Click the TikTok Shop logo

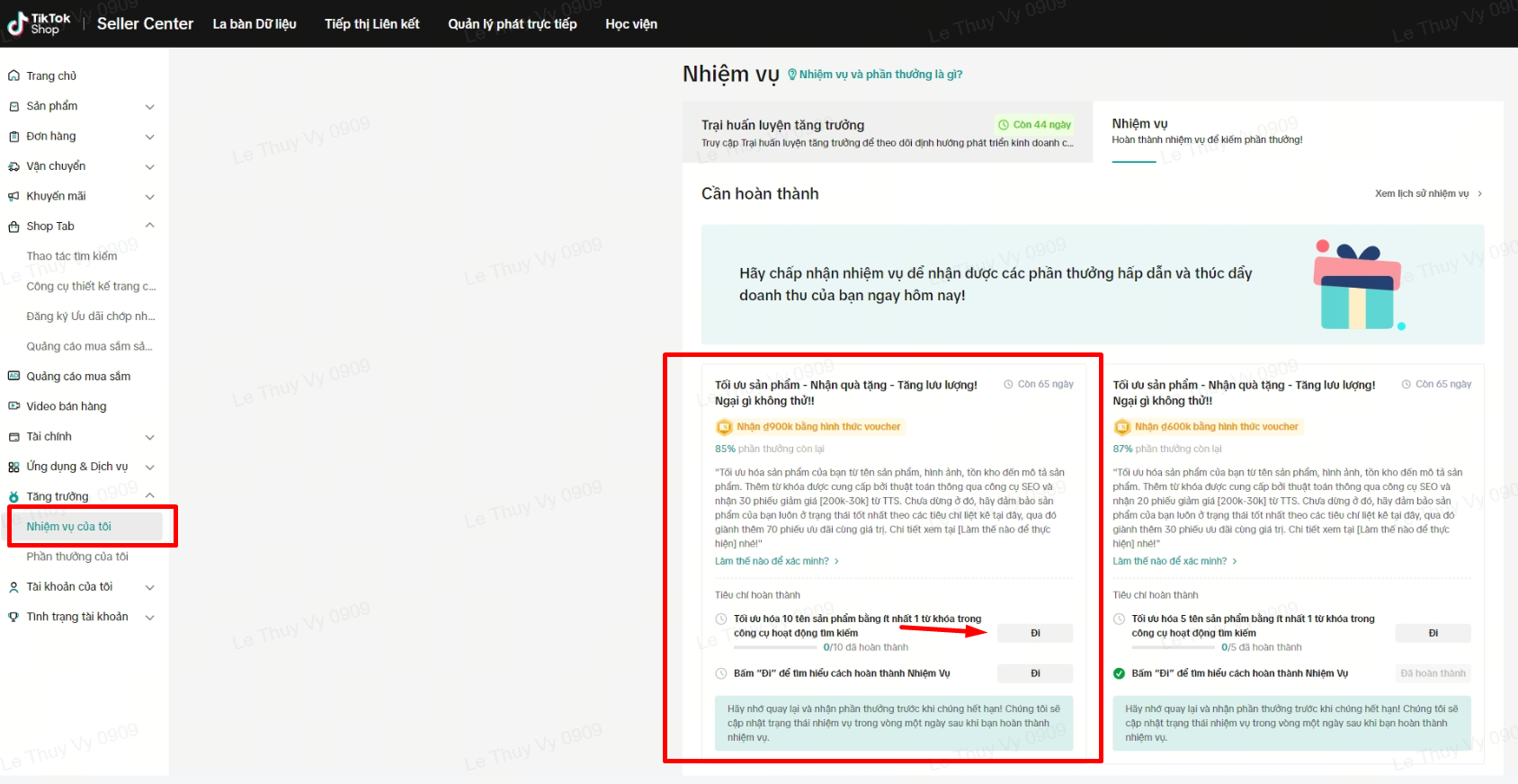click(39, 23)
